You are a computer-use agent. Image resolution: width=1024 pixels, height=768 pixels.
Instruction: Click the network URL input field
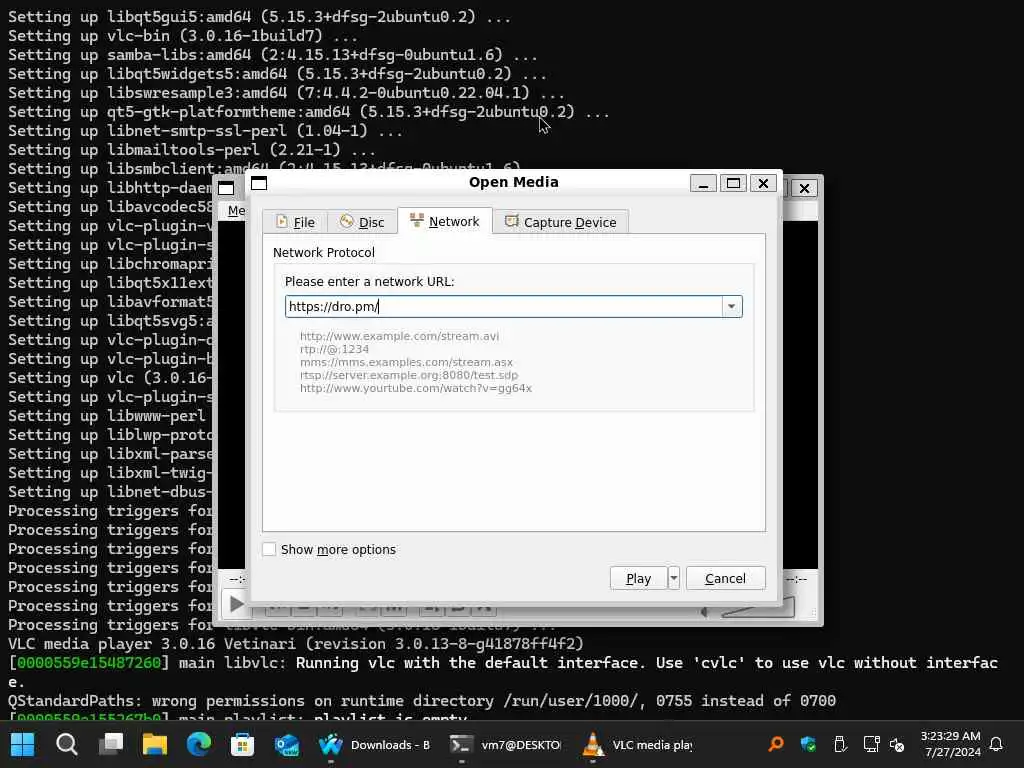504,306
